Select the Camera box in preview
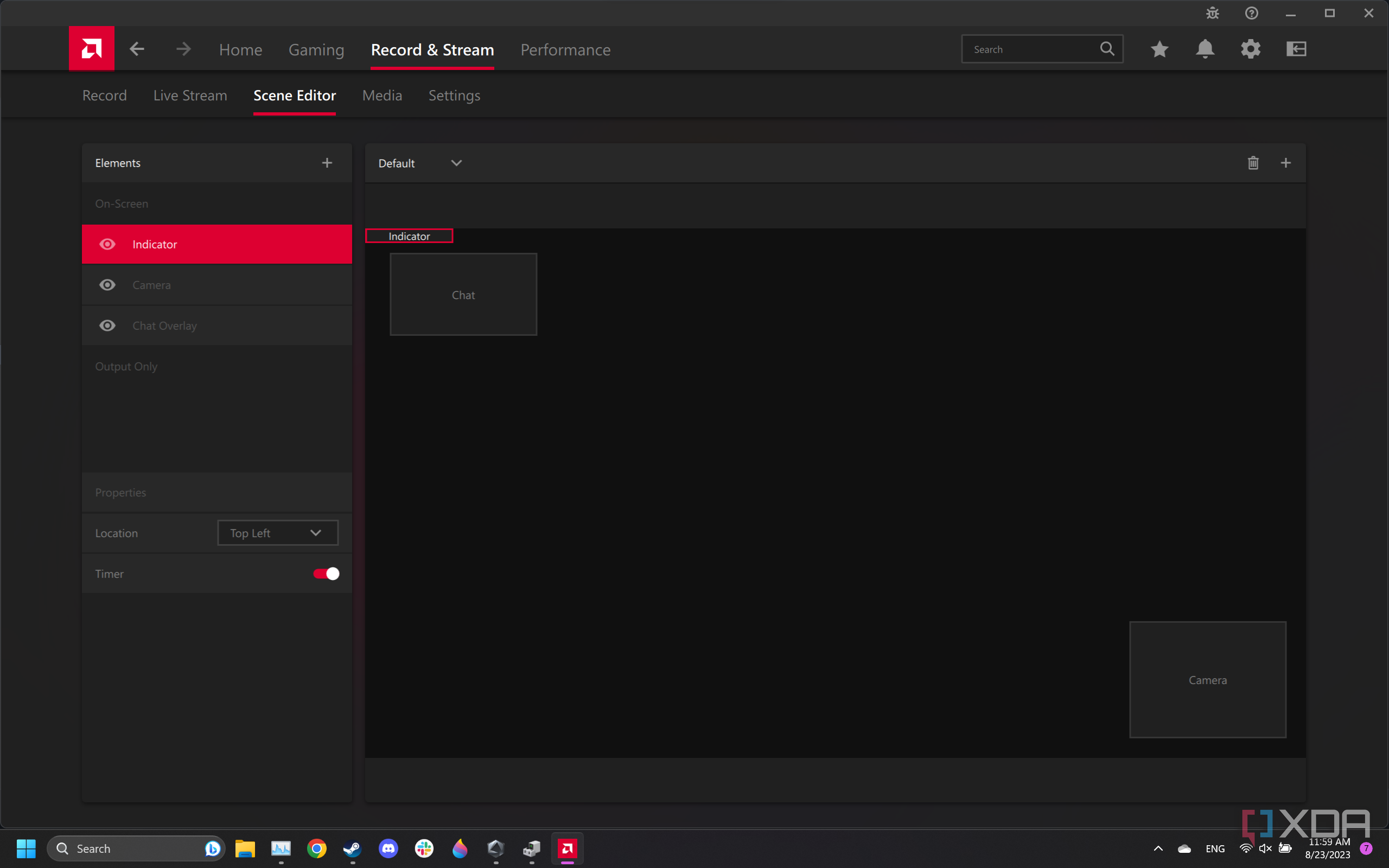 pos(1207,680)
